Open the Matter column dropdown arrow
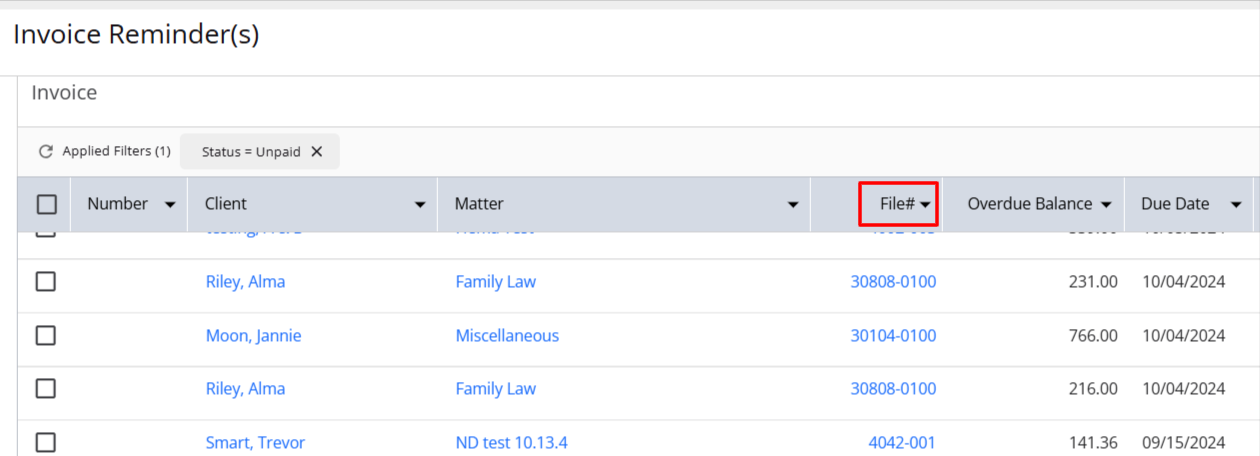Image resolution: width=1260 pixels, height=456 pixels. (793, 204)
